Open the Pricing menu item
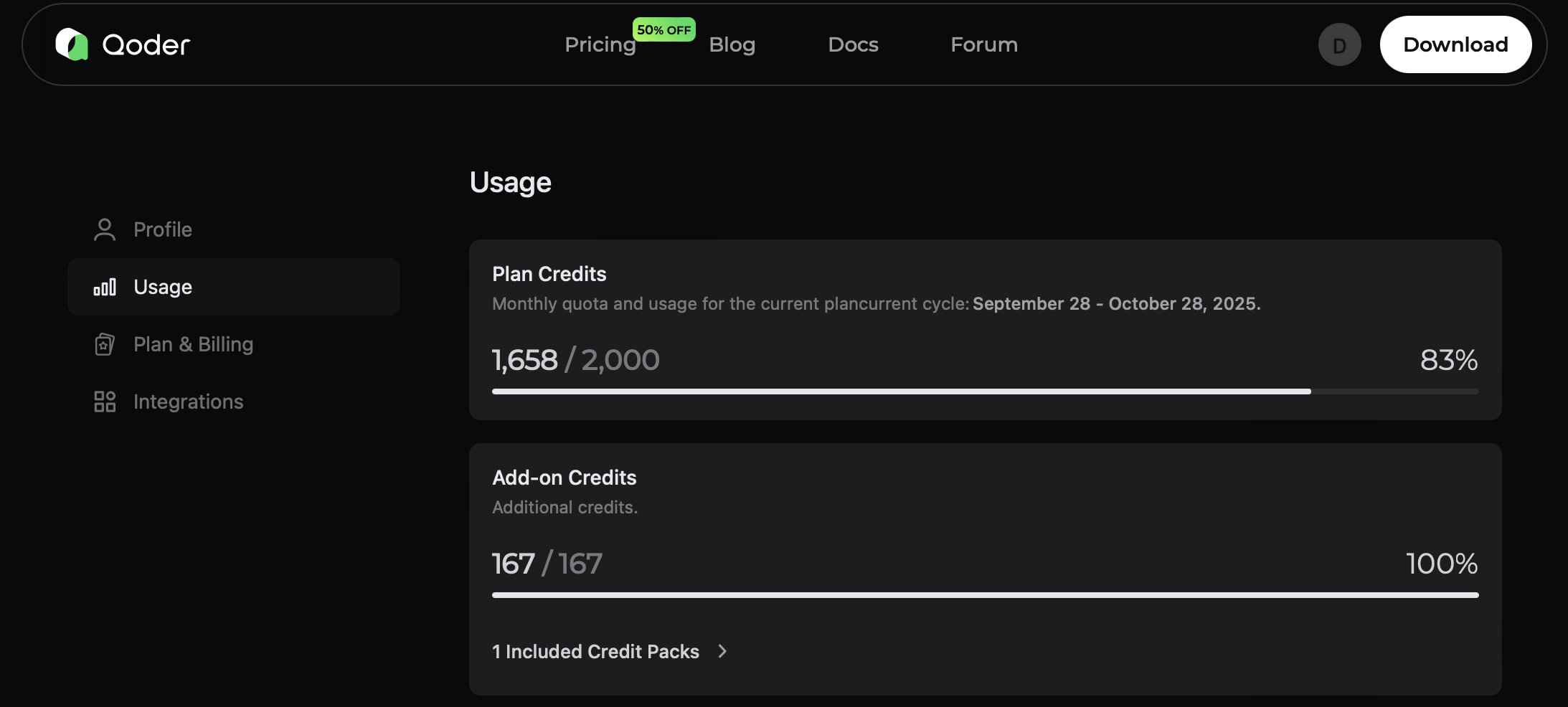 click(600, 44)
